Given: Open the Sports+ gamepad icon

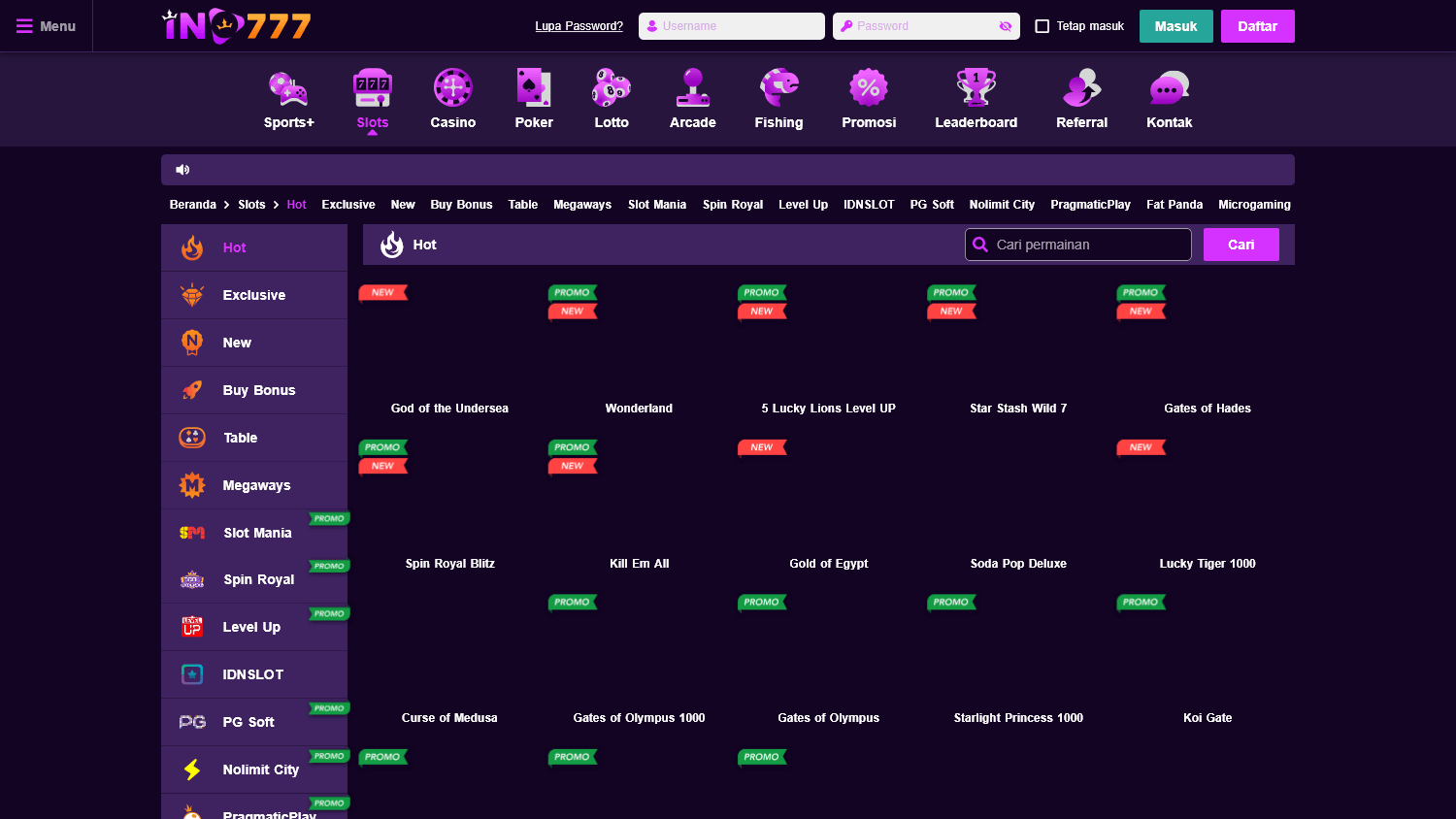Looking at the screenshot, I should click(x=288, y=88).
